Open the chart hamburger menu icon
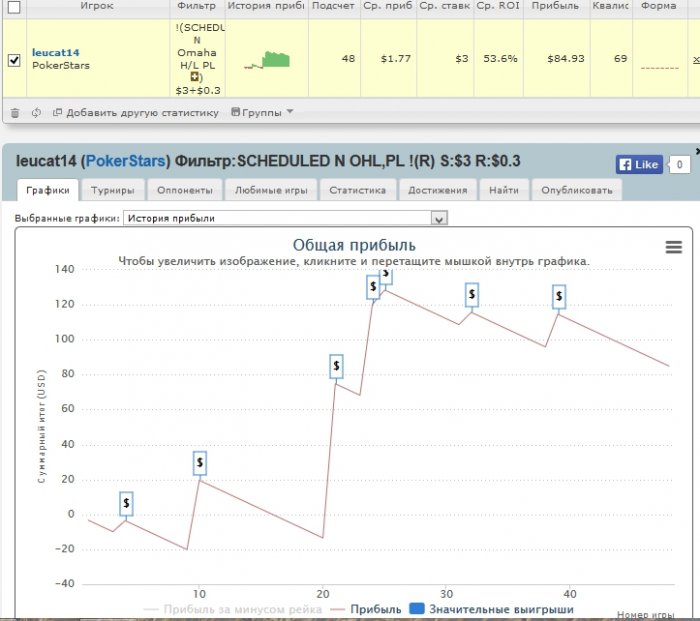This screenshot has height=621, width=700. [673, 247]
